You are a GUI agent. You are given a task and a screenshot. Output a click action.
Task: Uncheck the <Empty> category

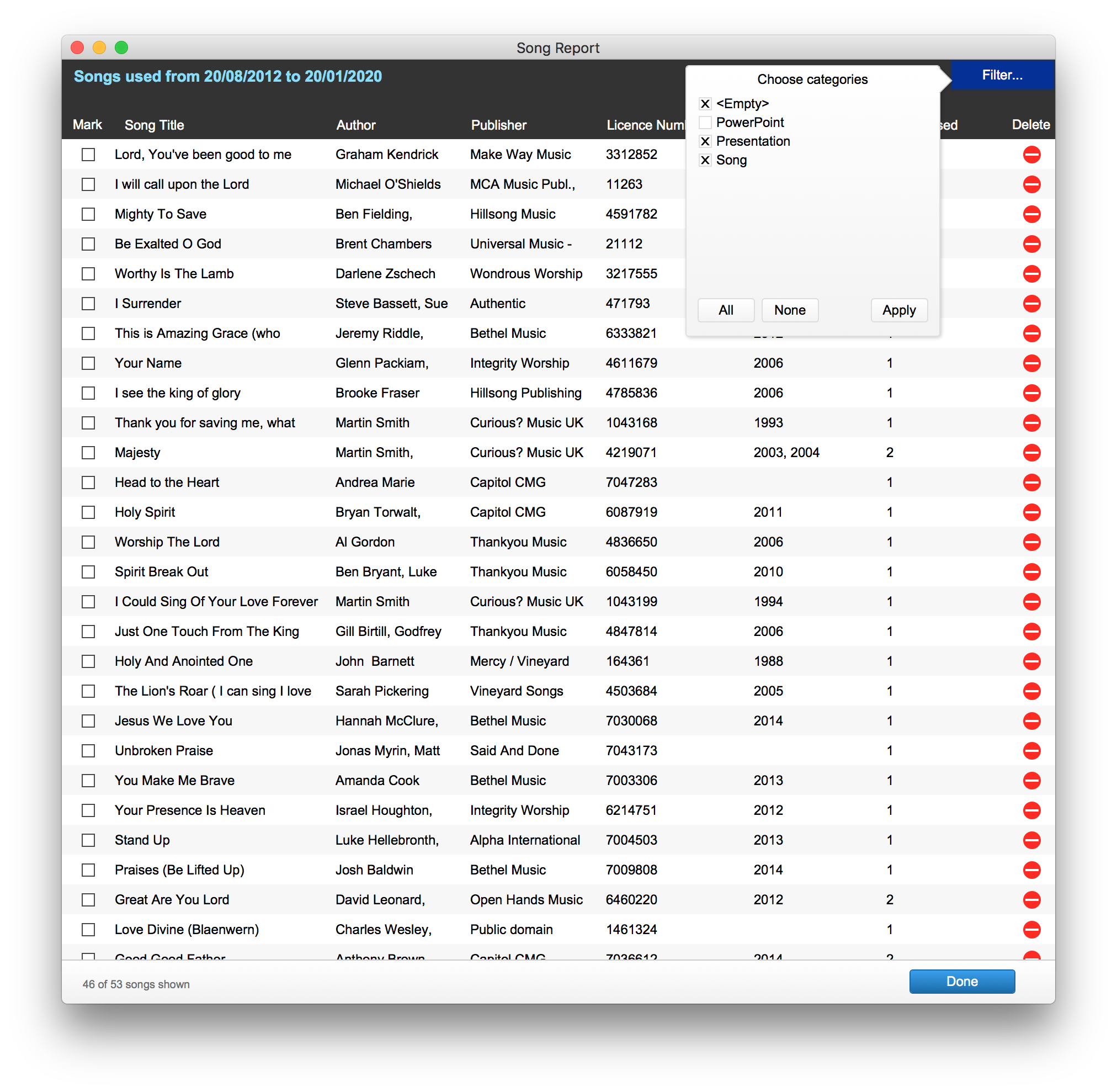[705, 104]
